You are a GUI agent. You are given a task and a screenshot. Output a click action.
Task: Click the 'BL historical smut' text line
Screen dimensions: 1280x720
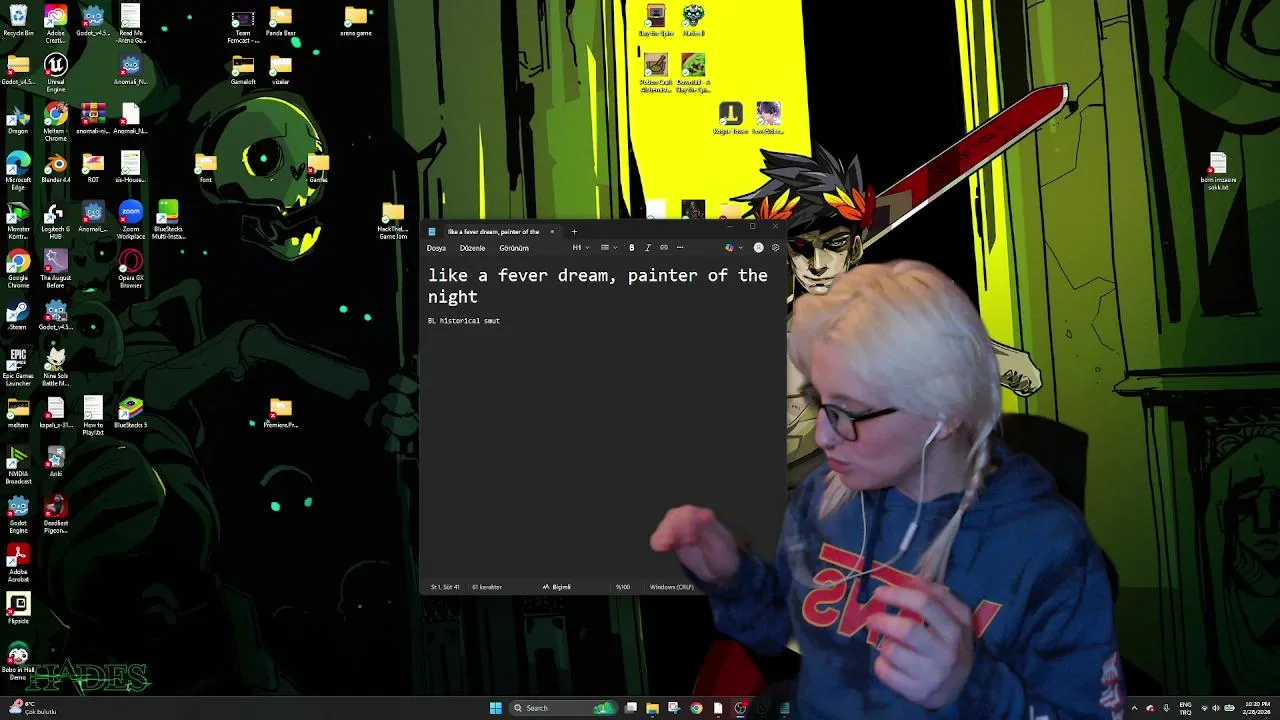coord(464,321)
